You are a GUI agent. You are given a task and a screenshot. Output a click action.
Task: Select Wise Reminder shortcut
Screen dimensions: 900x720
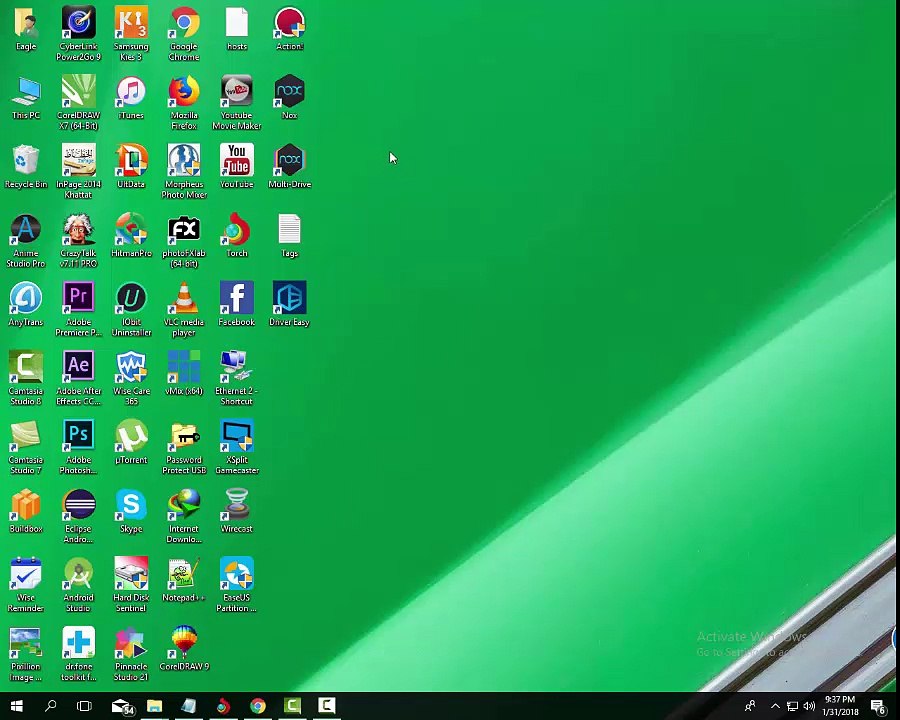coord(26,574)
